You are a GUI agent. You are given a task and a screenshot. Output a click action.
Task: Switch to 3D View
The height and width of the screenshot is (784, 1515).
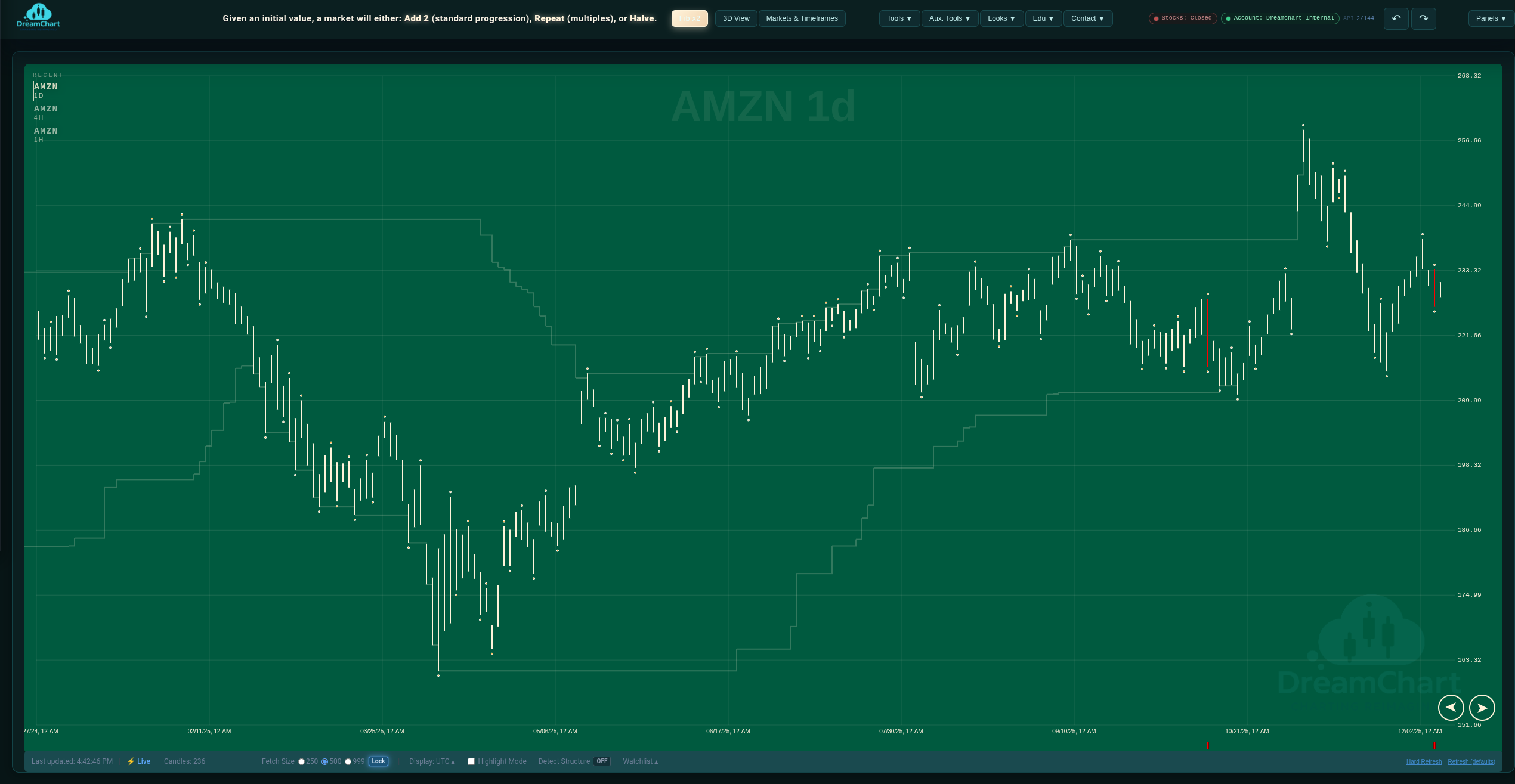coord(736,18)
